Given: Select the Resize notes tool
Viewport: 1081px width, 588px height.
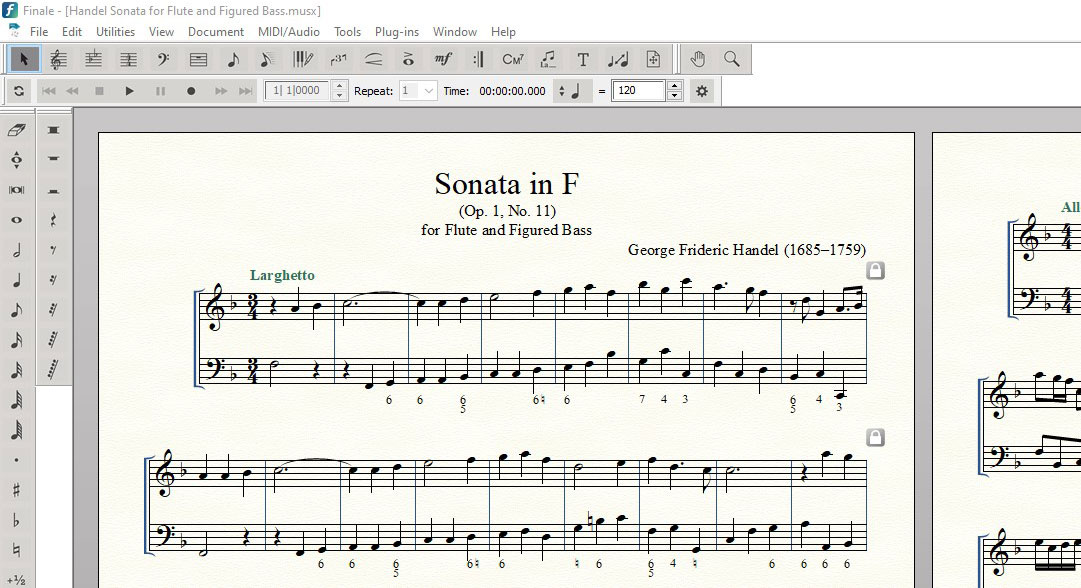Looking at the screenshot, I should tap(618, 59).
